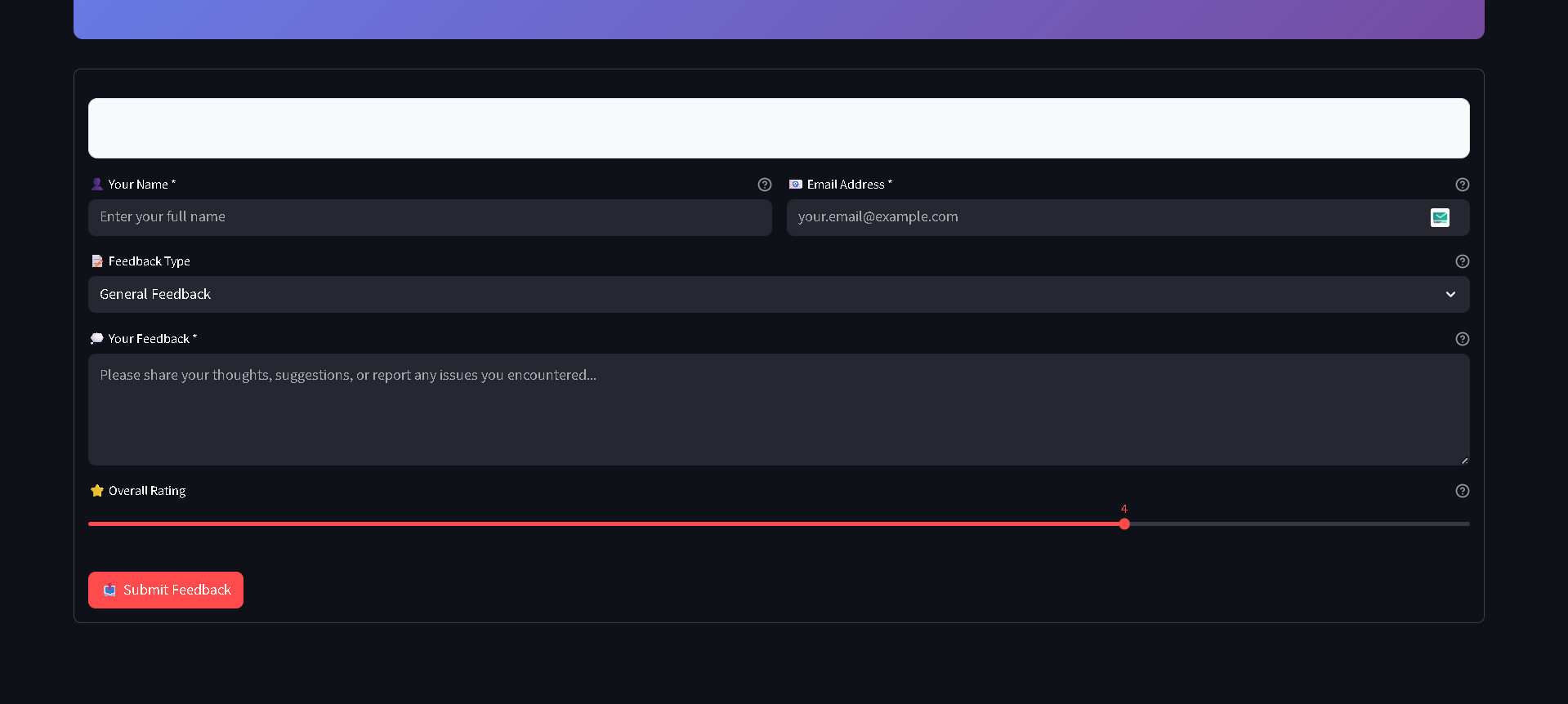This screenshot has height=704, width=1568.
Task: Click the help icon beside Your Name
Action: (765, 185)
